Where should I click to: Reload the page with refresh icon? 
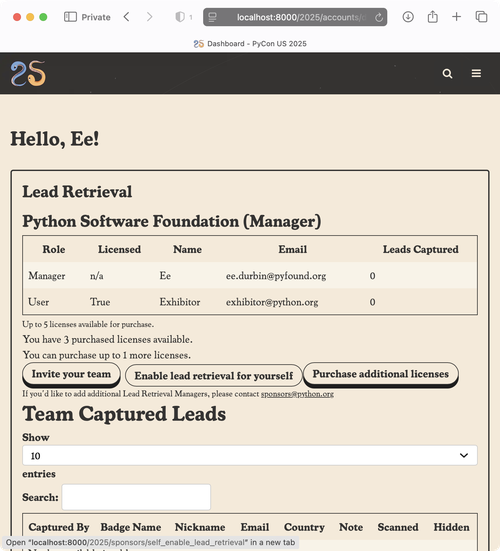379,17
